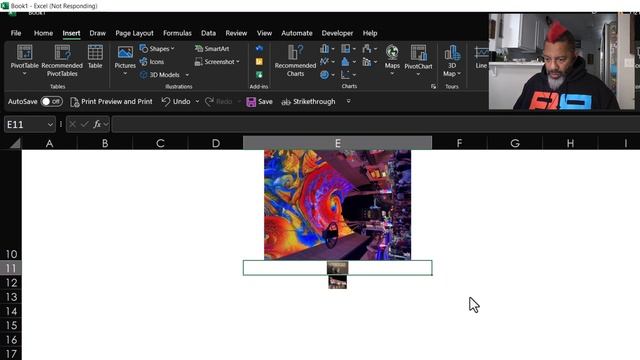The width and height of the screenshot is (640, 360).
Task: Apply Strikethrough formatting
Action: pos(308,102)
